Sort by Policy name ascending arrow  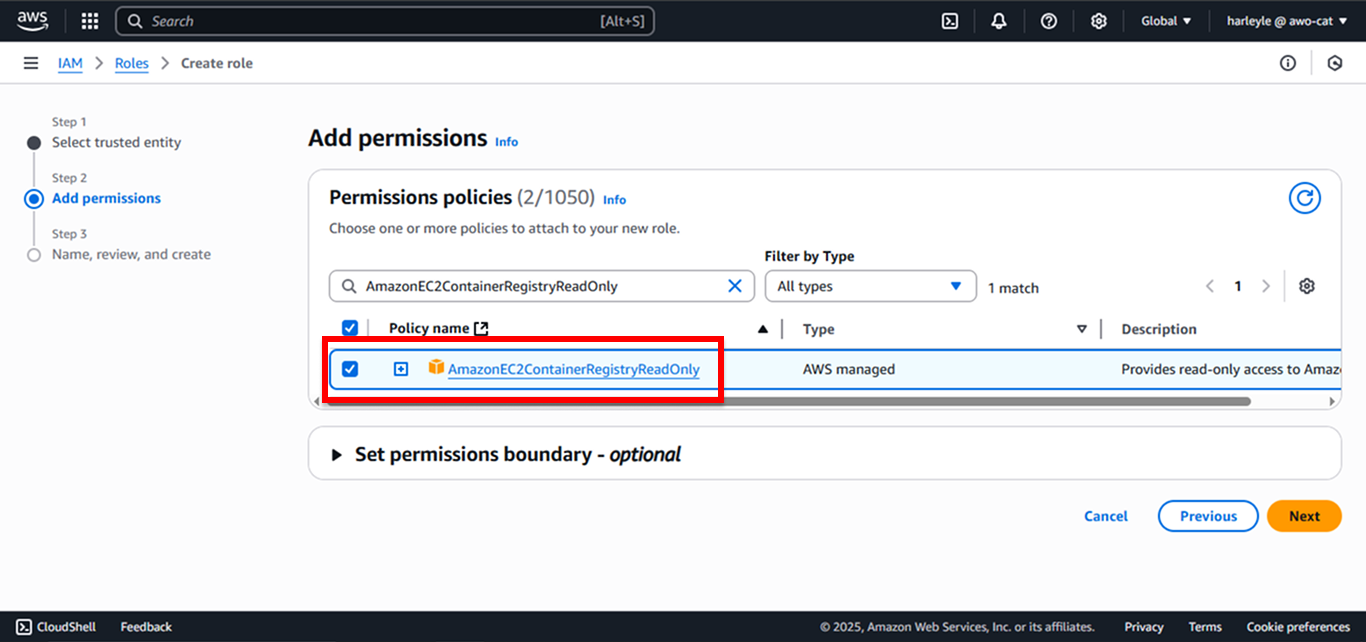[x=763, y=329]
